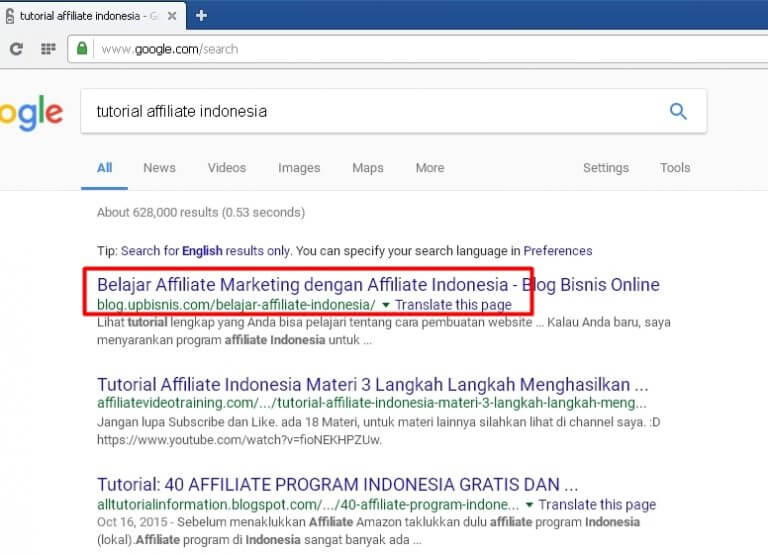Select the tutorial affiliate indonesia browser tab
768x555 pixels.
pos(92,16)
